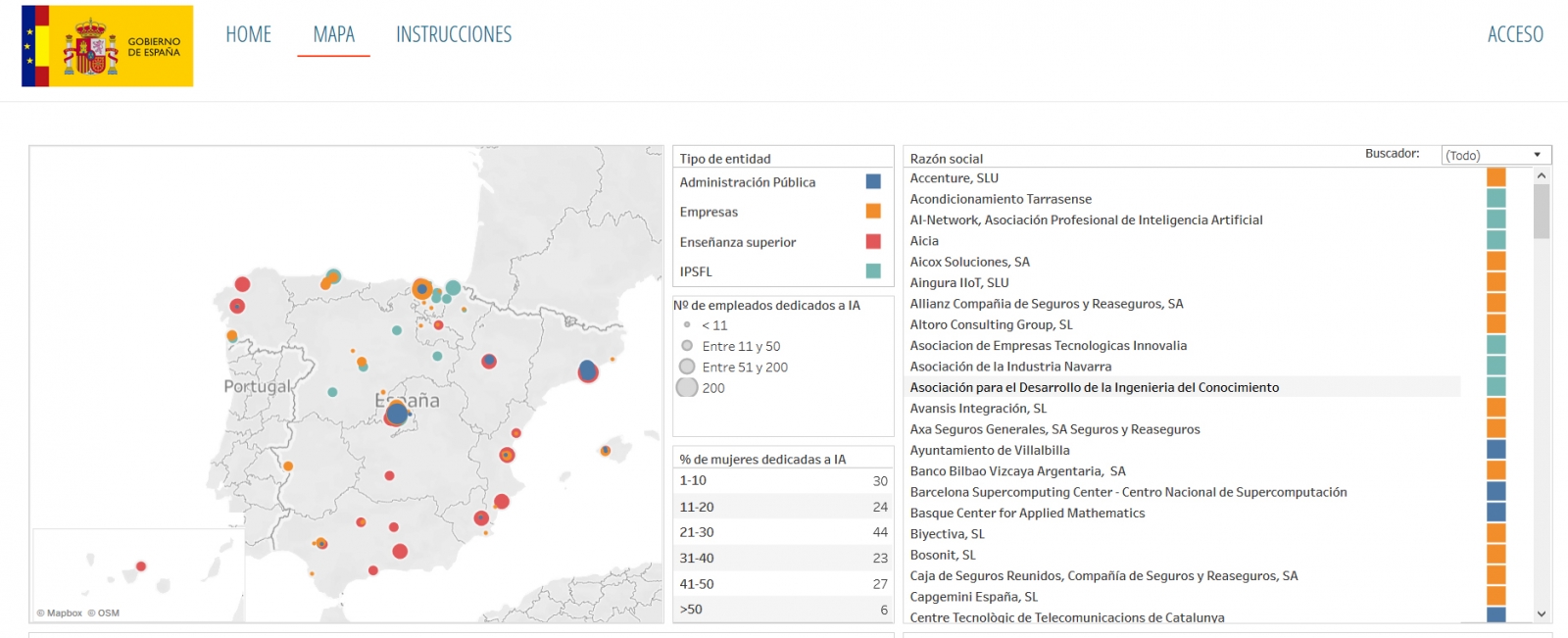Screen dimensions: 1568x638
Task: Click teal marker beside Asociacion de Empresas Tecnologicas Innovalia
Action: click(1496, 345)
